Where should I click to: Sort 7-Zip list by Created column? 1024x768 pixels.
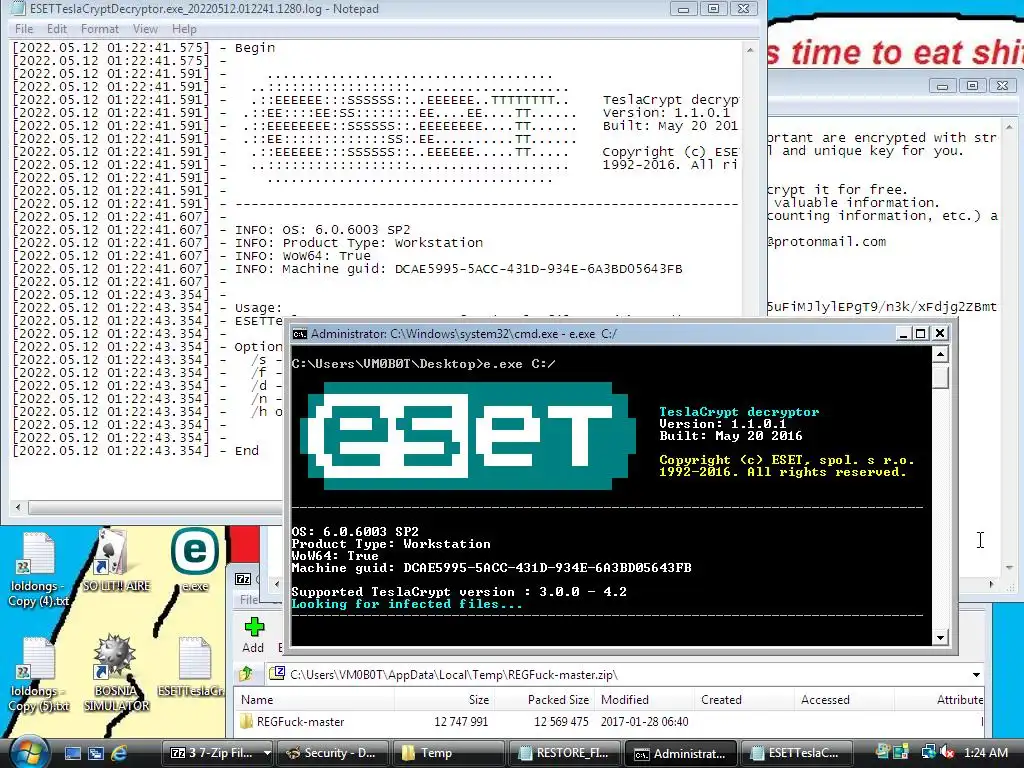tap(744, 699)
